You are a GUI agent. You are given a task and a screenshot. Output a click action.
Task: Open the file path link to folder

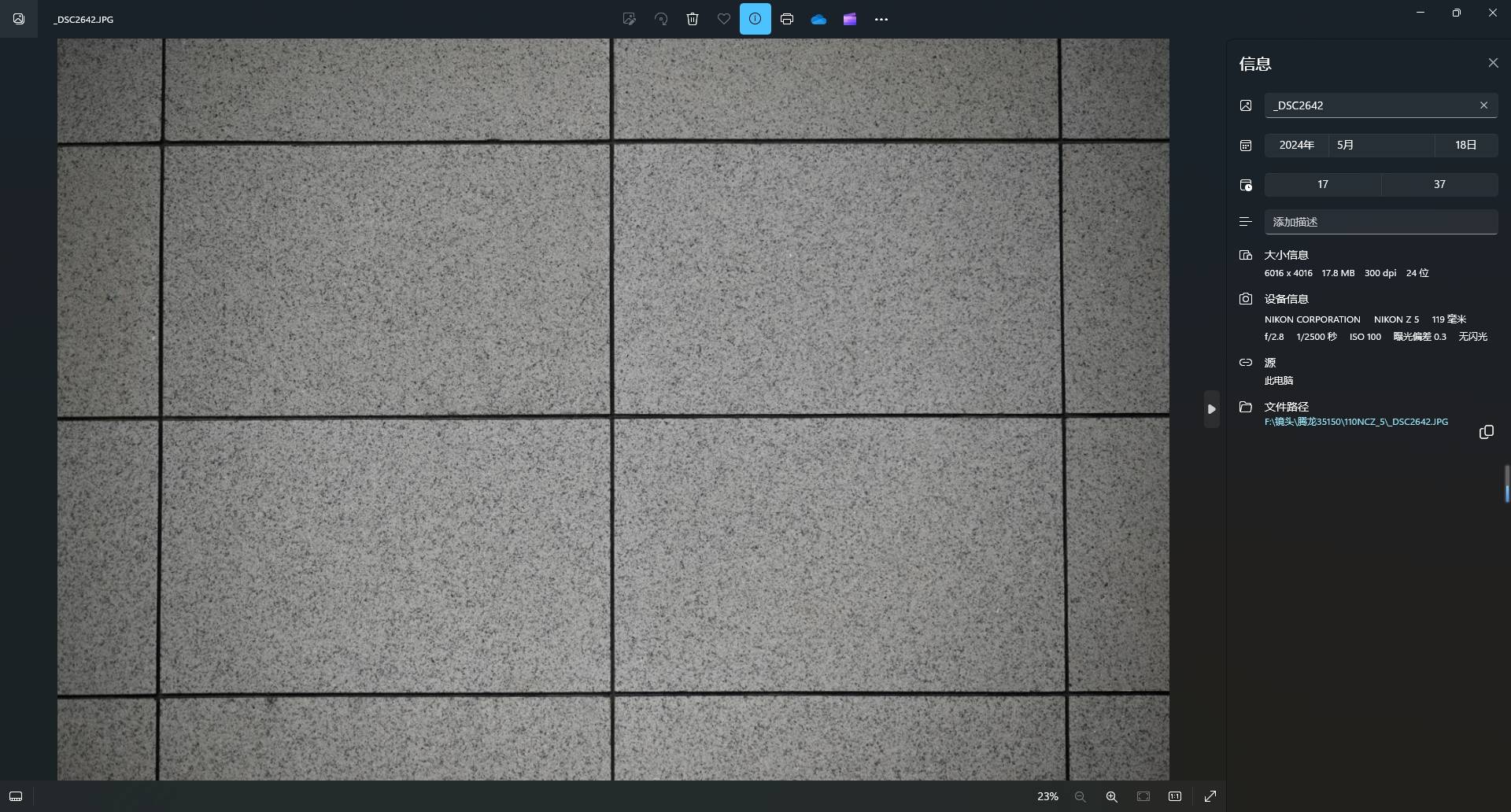tap(1356, 422)
